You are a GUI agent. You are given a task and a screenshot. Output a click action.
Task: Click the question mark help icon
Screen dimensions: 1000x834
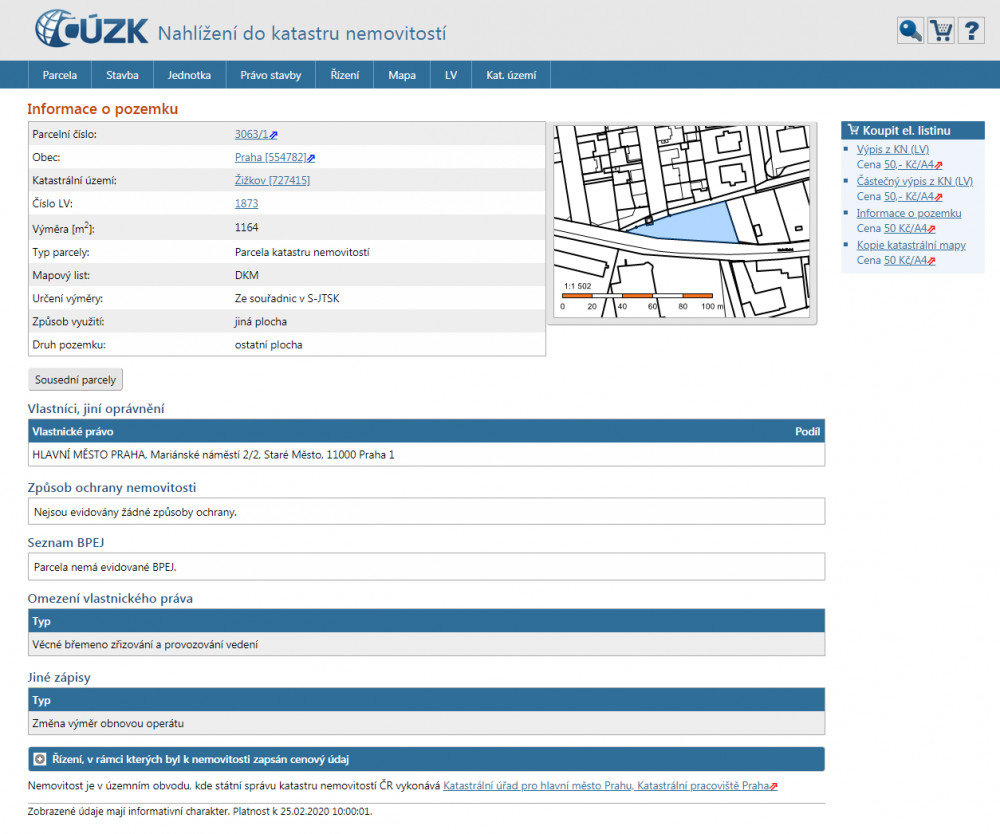(971, 31)
